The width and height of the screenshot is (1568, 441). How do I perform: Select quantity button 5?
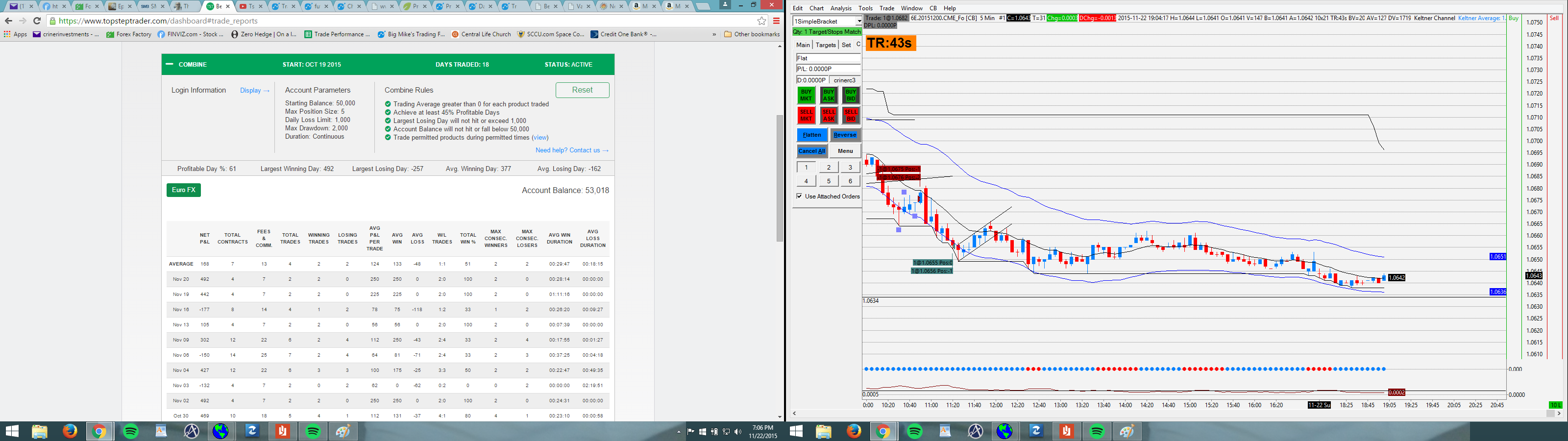pos(828,180)
